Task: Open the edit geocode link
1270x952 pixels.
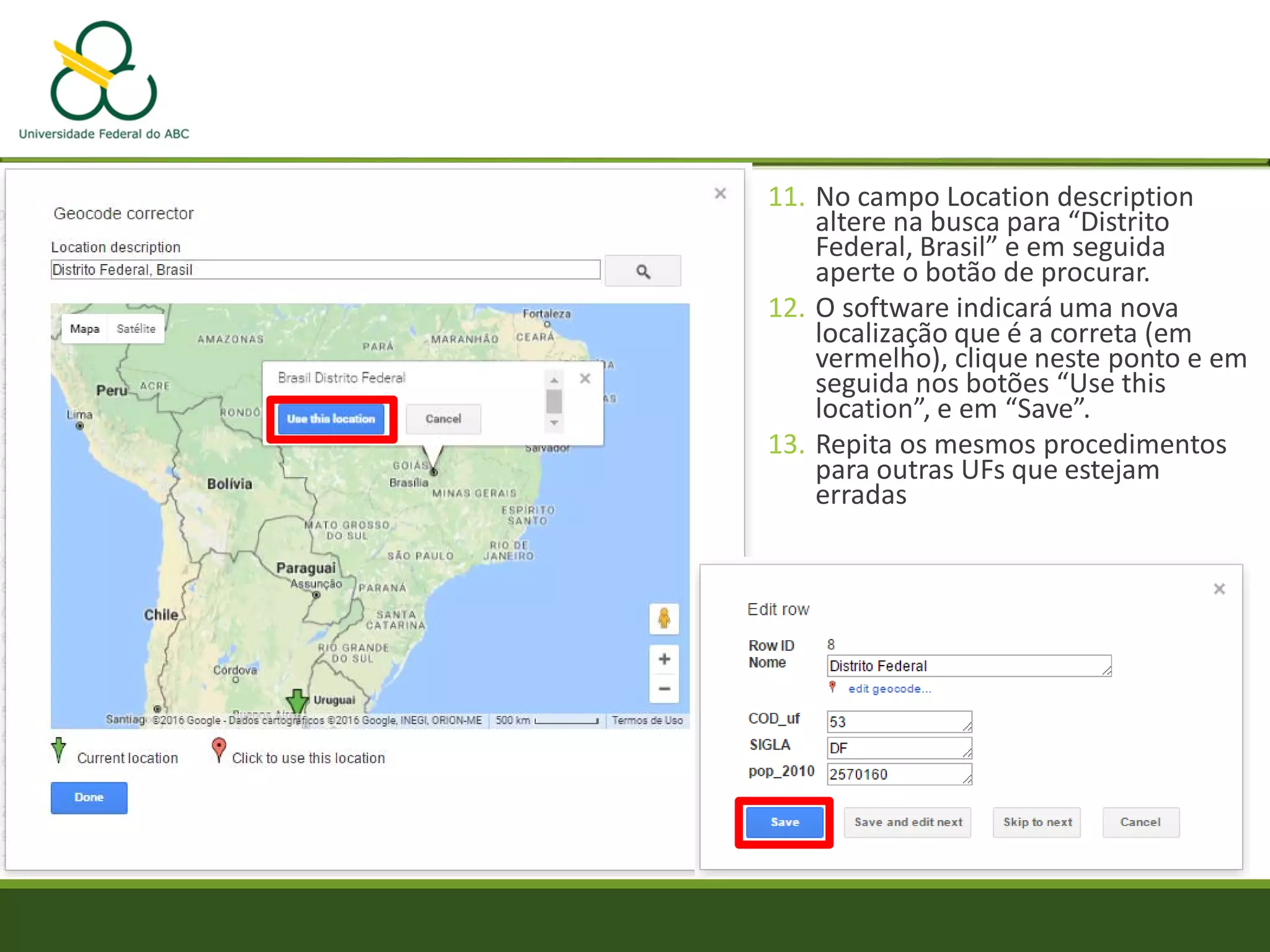Action: [889, 689]
